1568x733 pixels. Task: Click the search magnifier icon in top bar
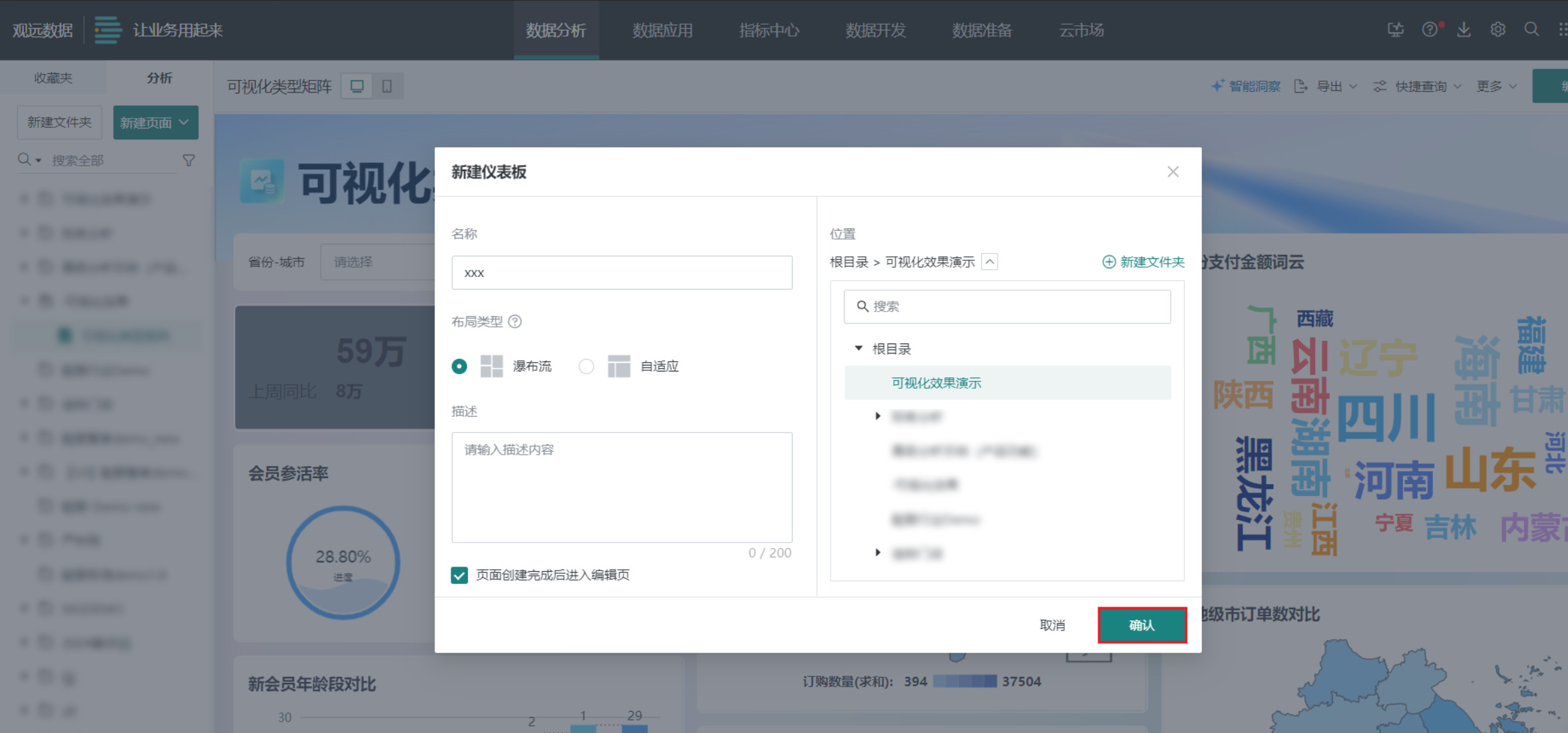[1531, 30]
